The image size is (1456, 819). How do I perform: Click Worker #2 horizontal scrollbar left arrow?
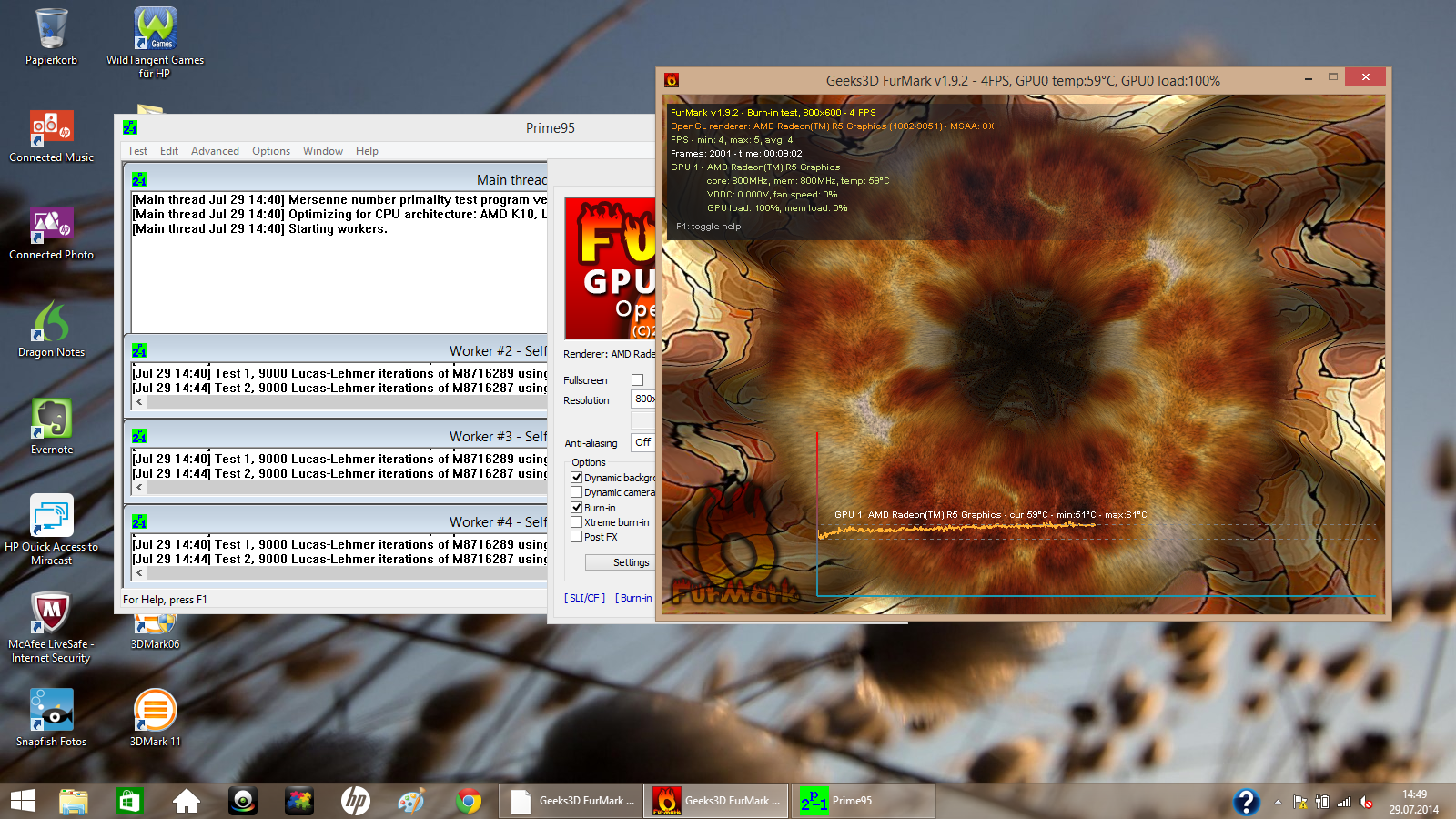(x=139, y=401)
